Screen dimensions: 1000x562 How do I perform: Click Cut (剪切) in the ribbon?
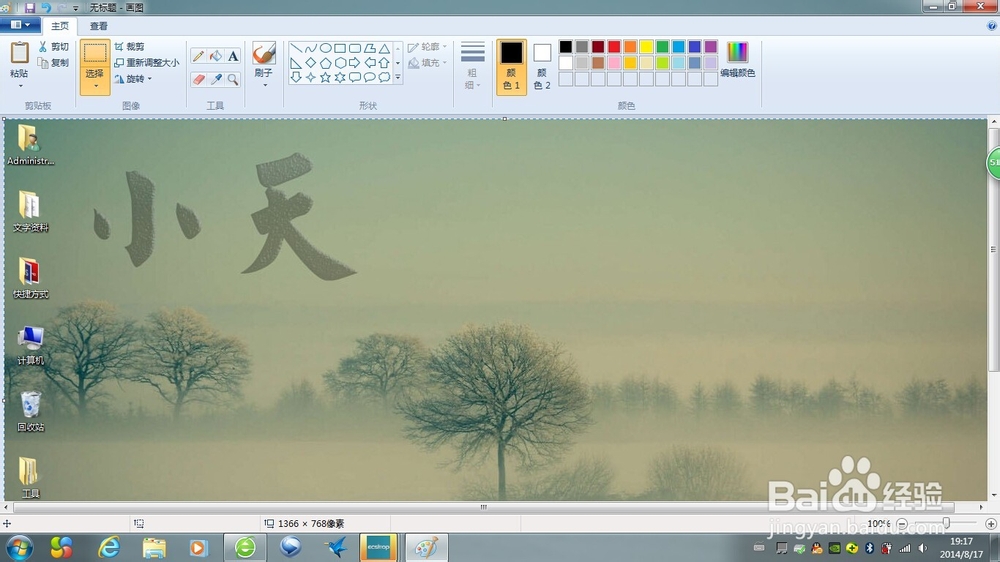[54, 47]
